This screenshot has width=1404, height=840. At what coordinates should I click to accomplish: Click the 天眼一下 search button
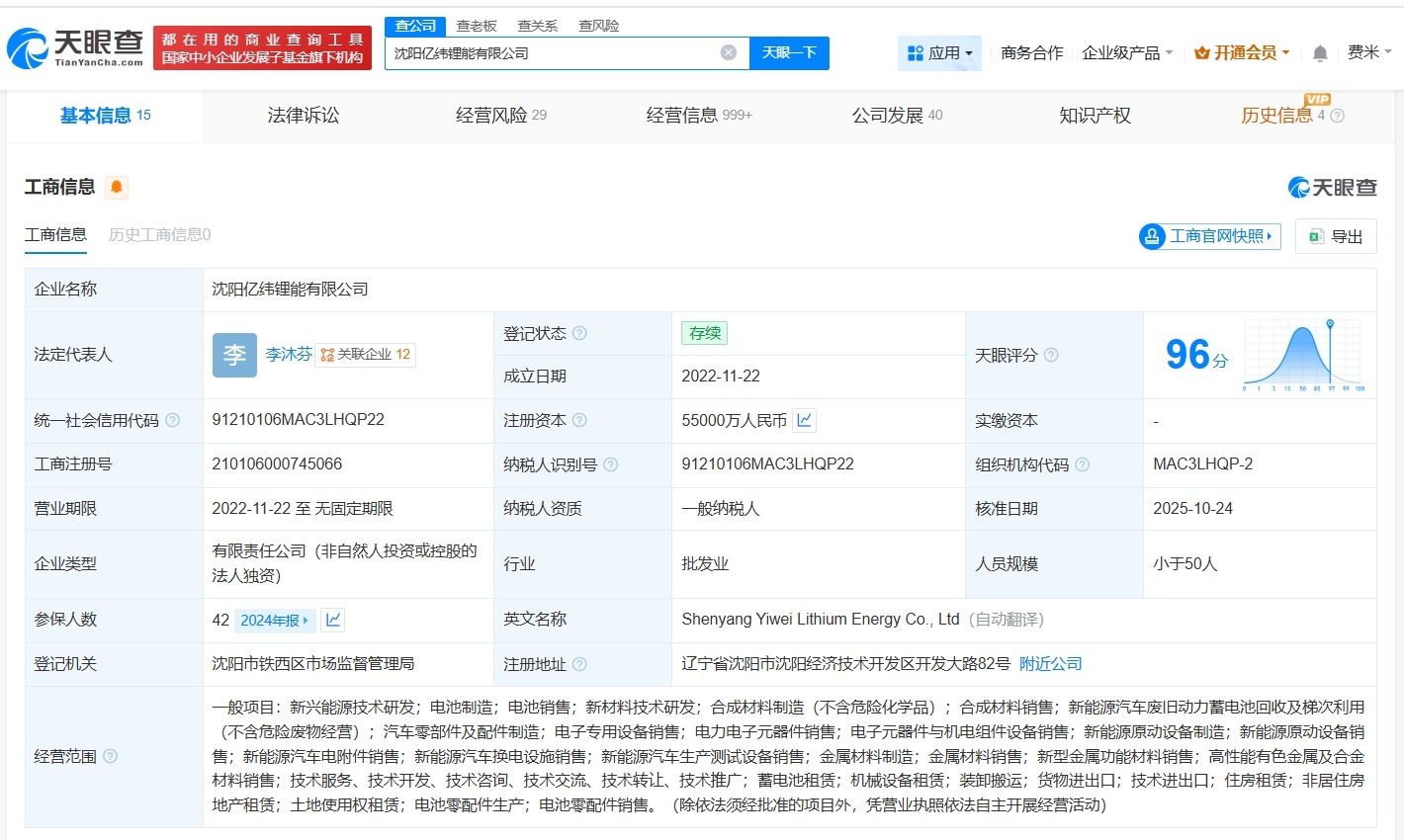pyautogui.click(x=789, y=52)
